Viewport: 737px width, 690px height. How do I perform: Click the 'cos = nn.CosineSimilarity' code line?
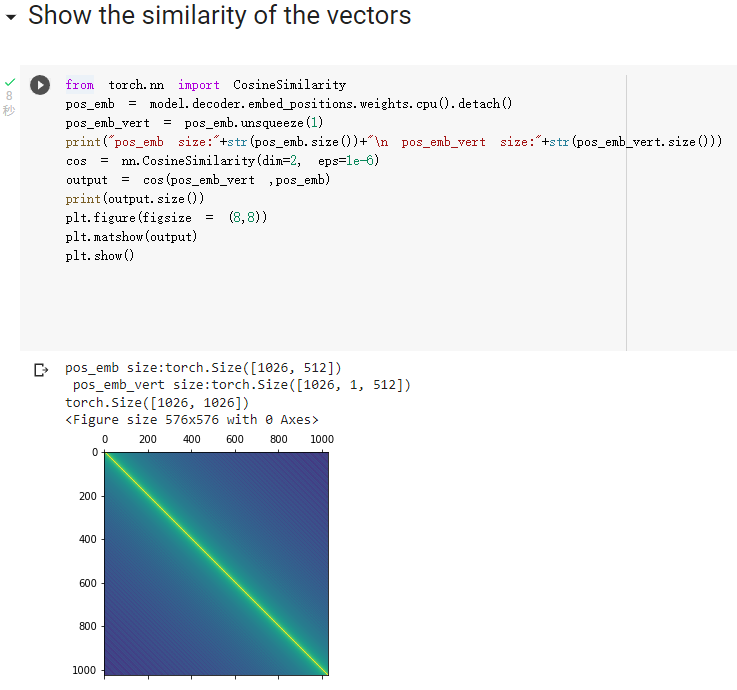(222, 161)
